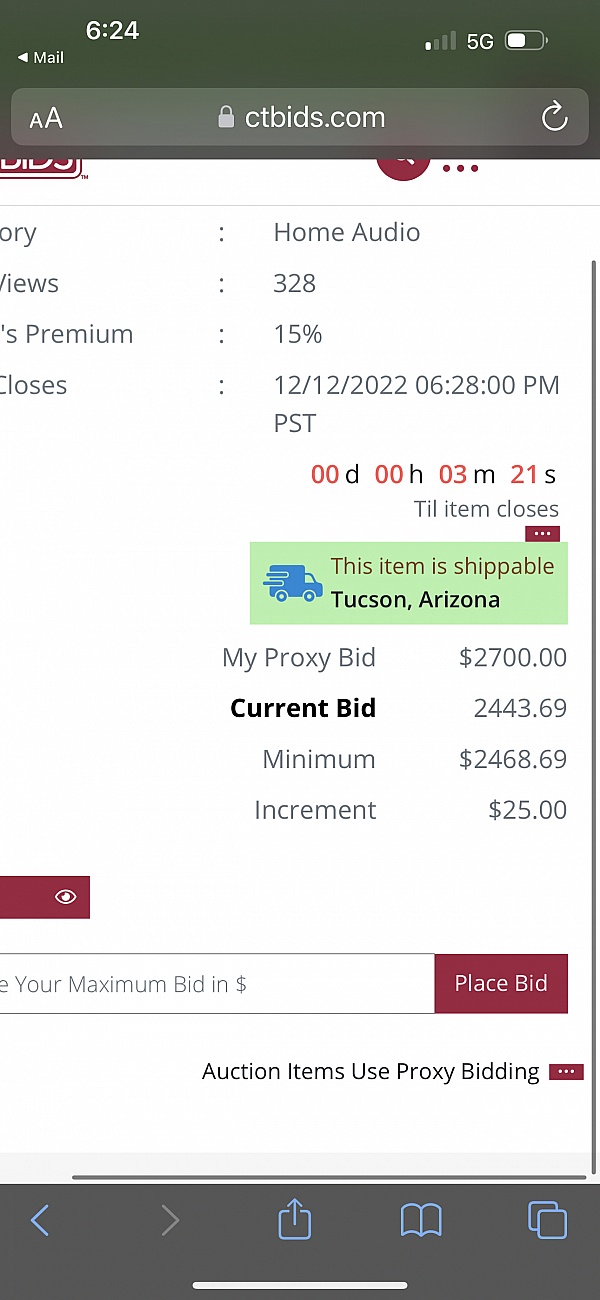
Task: Open the Share sheet icon
Action: 294,1219
